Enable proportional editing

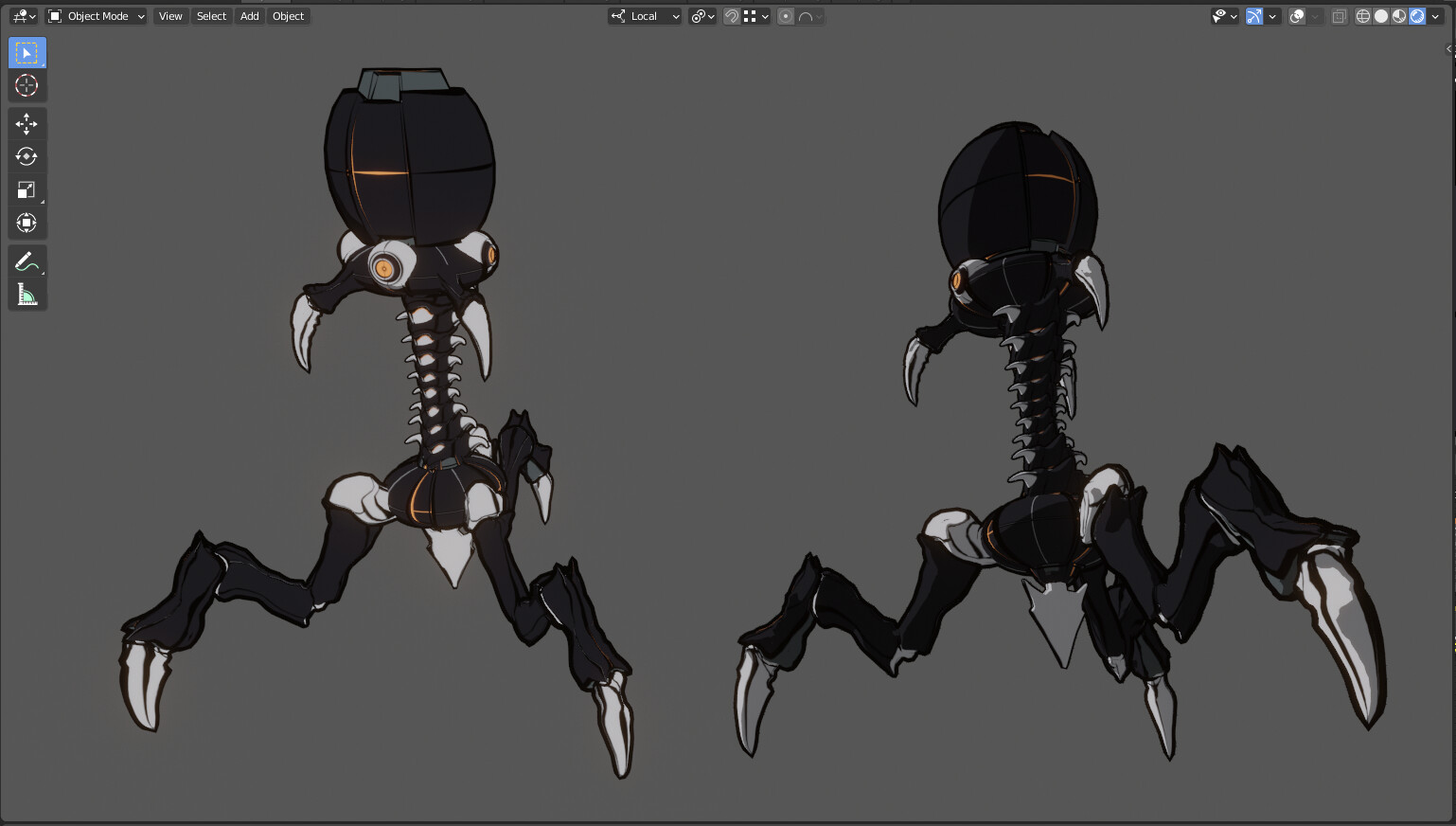click(785, 16)
